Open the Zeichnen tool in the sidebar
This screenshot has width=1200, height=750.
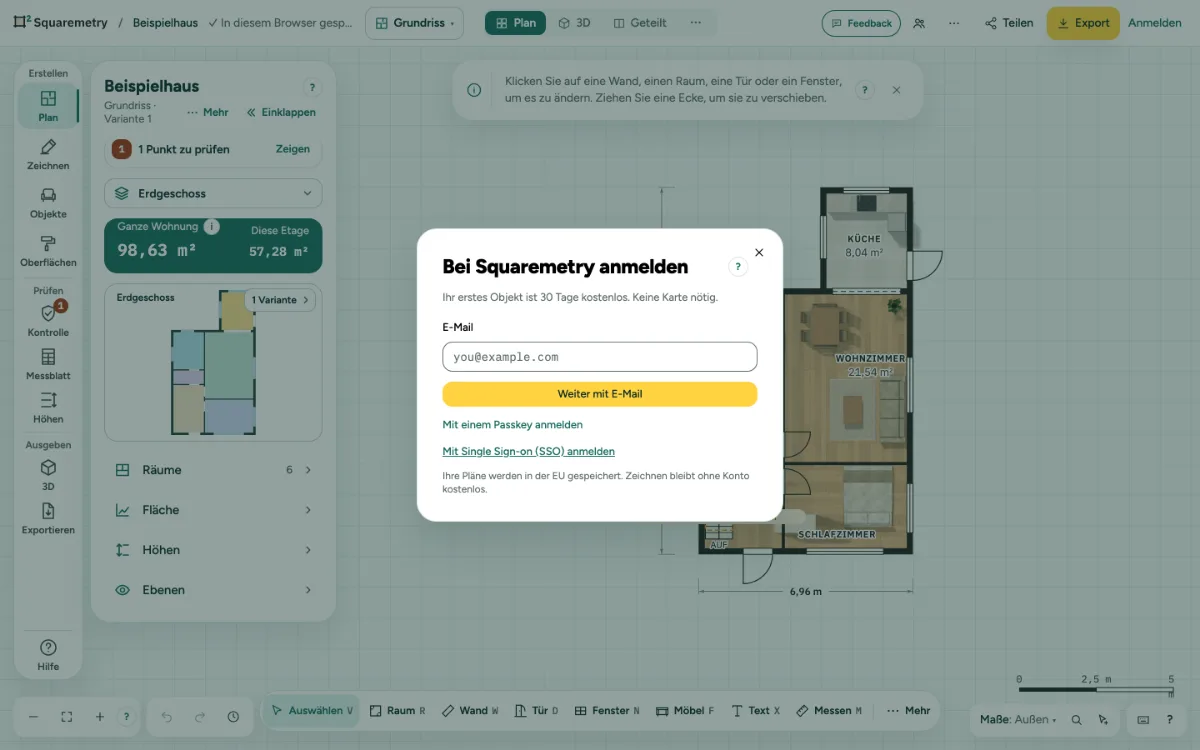pos(48,154)
